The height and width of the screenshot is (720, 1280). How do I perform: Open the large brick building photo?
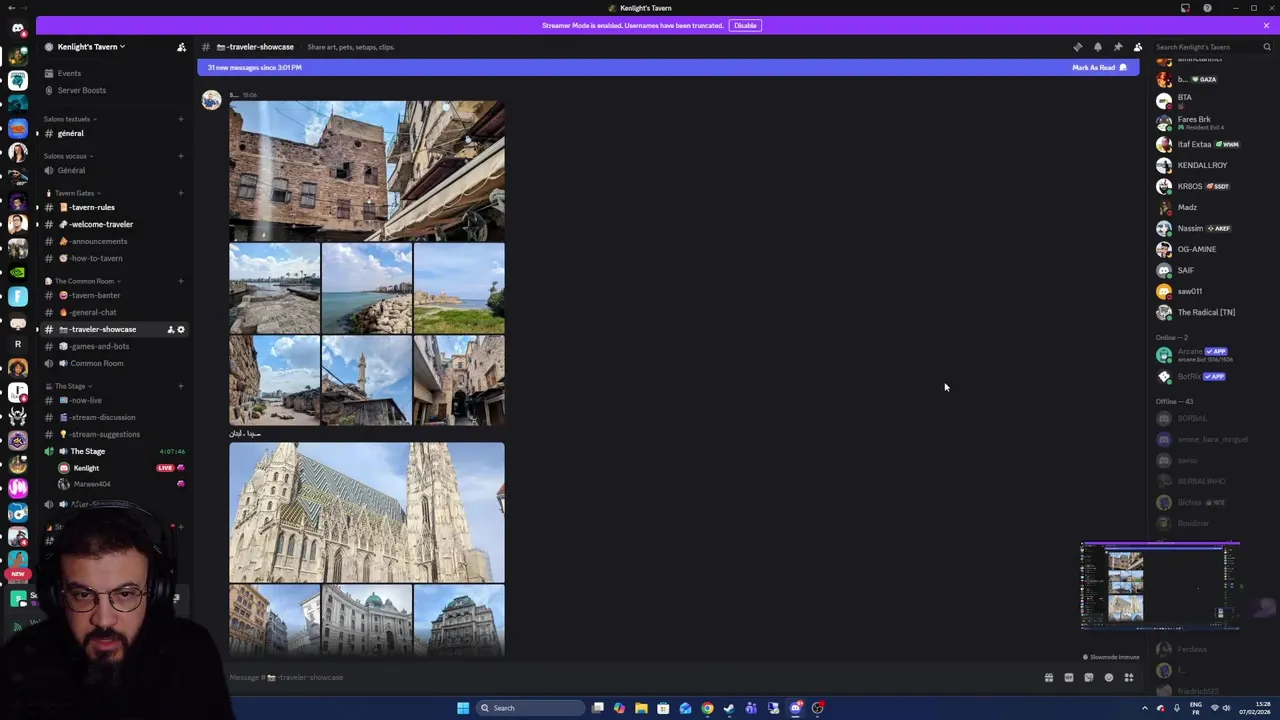click(367, 171)
